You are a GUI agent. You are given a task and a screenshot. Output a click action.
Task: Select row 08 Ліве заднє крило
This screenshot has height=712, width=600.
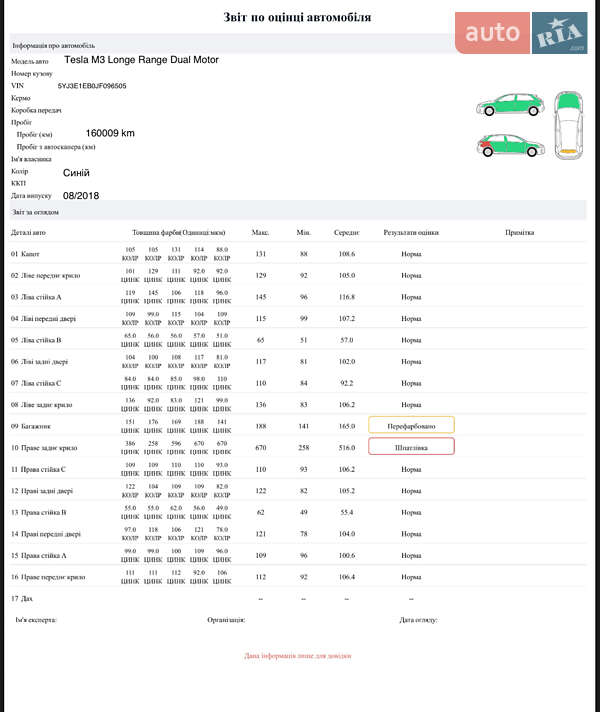coord(298,404)
